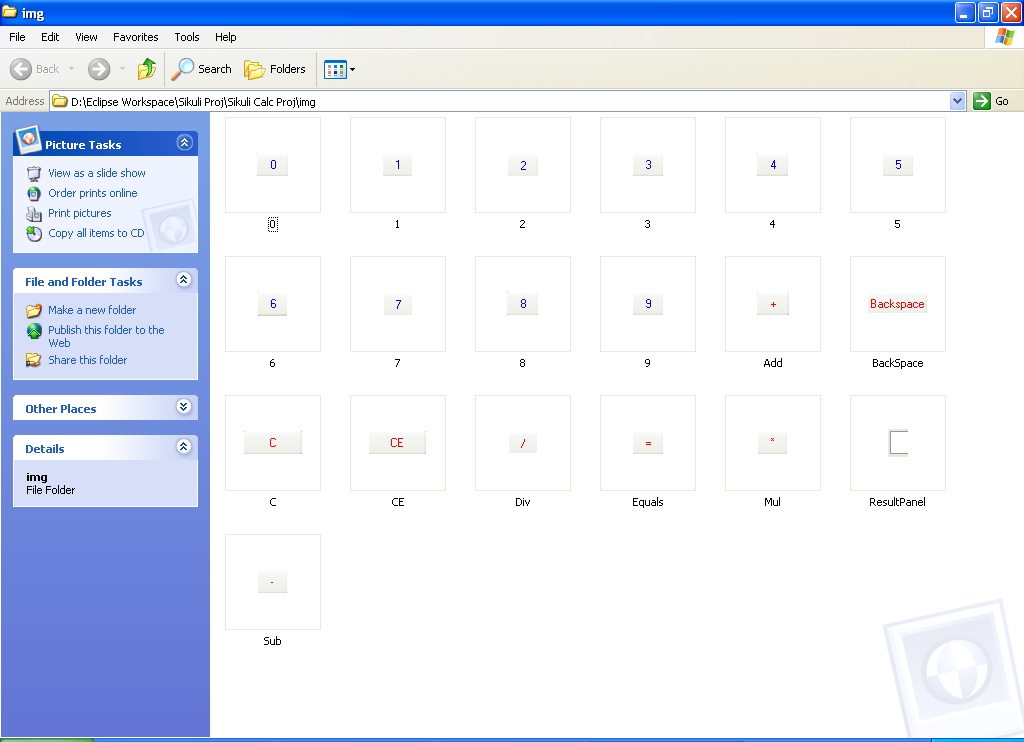Open the Tools menu

click(x=186, y=37)
